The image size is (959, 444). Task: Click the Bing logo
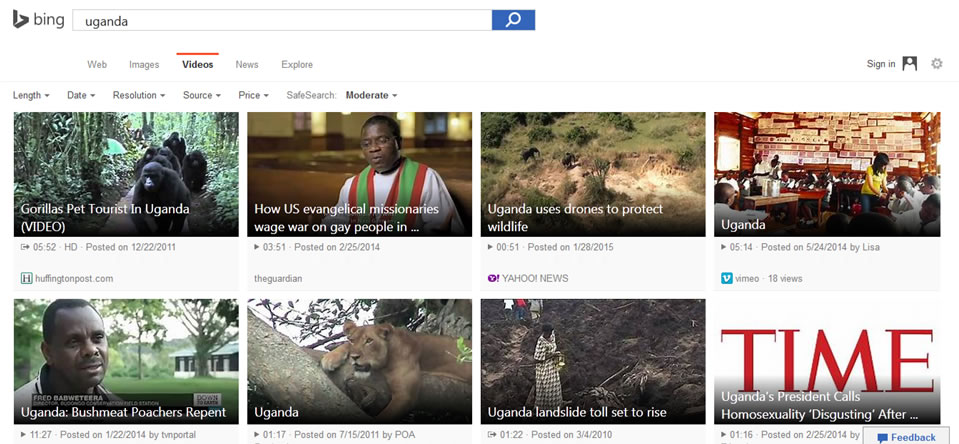[39, 20]
